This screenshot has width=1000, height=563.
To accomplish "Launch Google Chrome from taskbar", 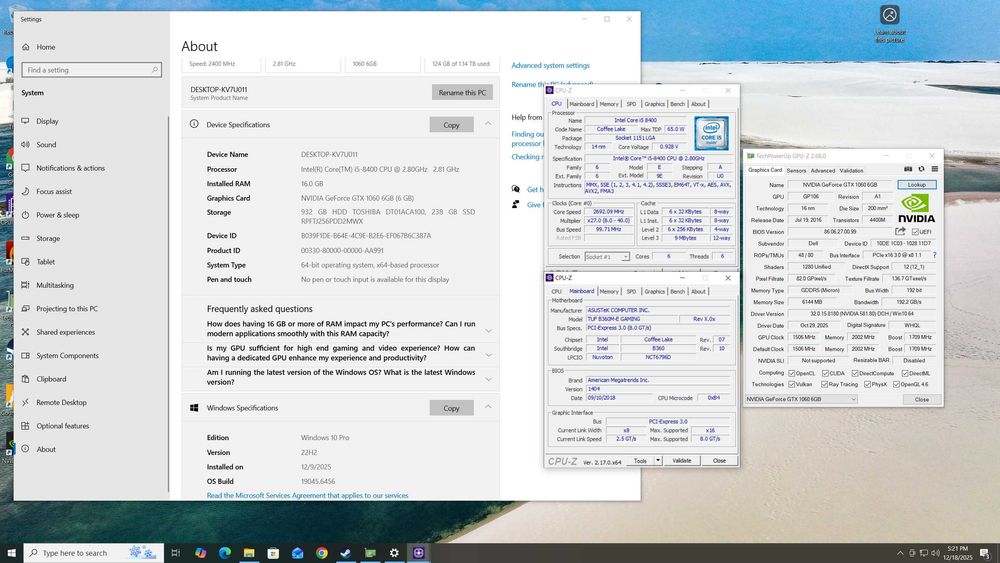I will pos(321,553).
